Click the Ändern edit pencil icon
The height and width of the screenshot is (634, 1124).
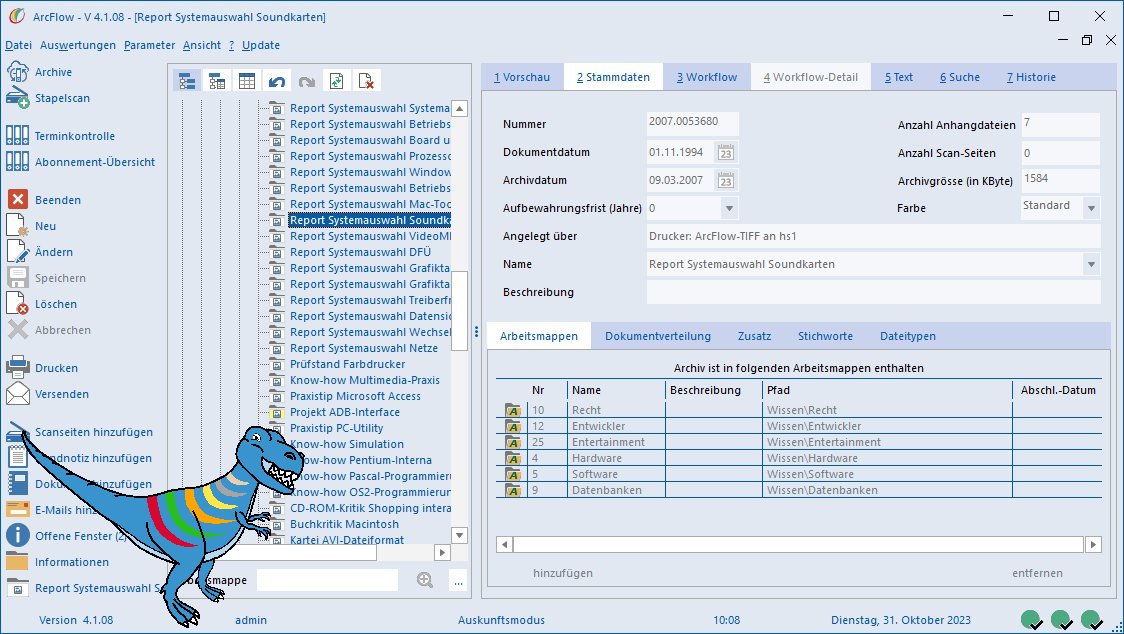coord(17,252)
